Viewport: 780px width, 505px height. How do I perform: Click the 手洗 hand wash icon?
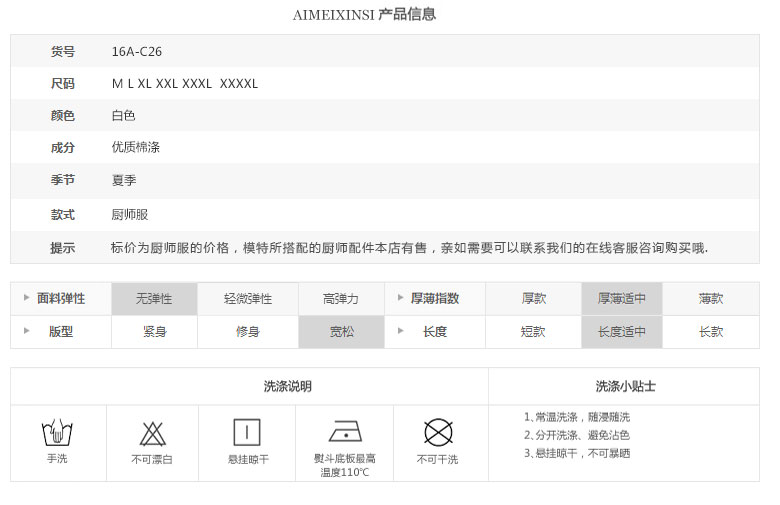(x=57, y=432)
